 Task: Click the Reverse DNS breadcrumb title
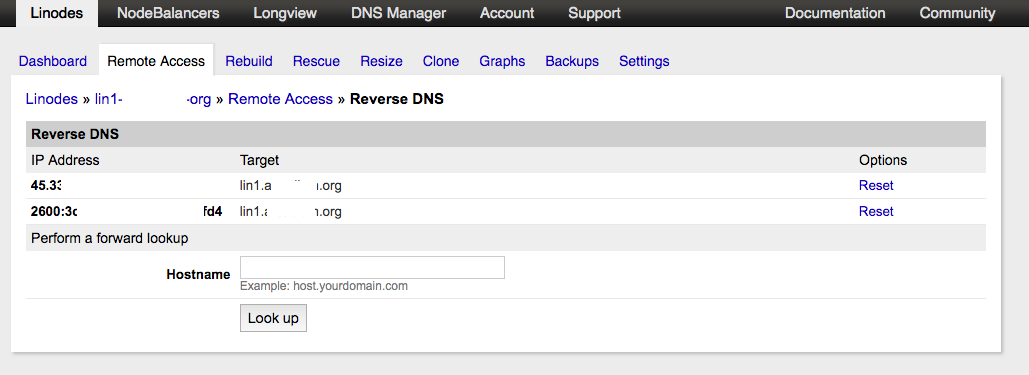397,99
